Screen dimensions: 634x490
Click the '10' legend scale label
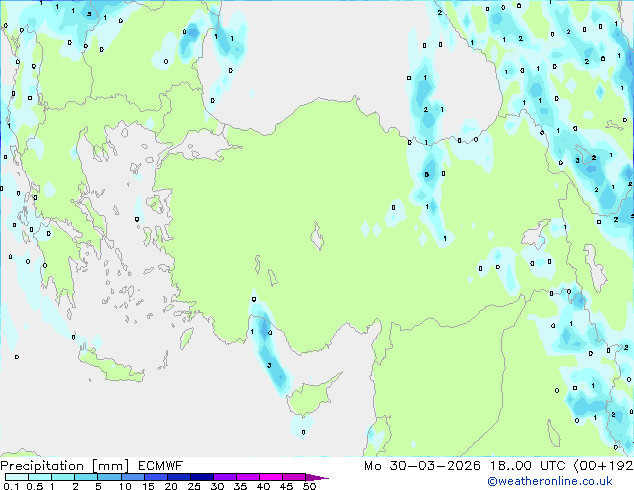tap(125, 486)
